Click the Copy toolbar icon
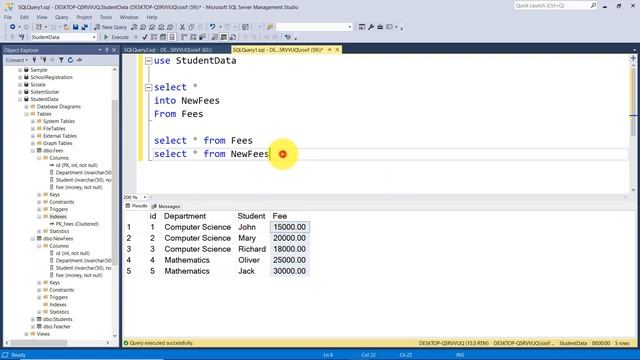 click(x=191, y=27)
